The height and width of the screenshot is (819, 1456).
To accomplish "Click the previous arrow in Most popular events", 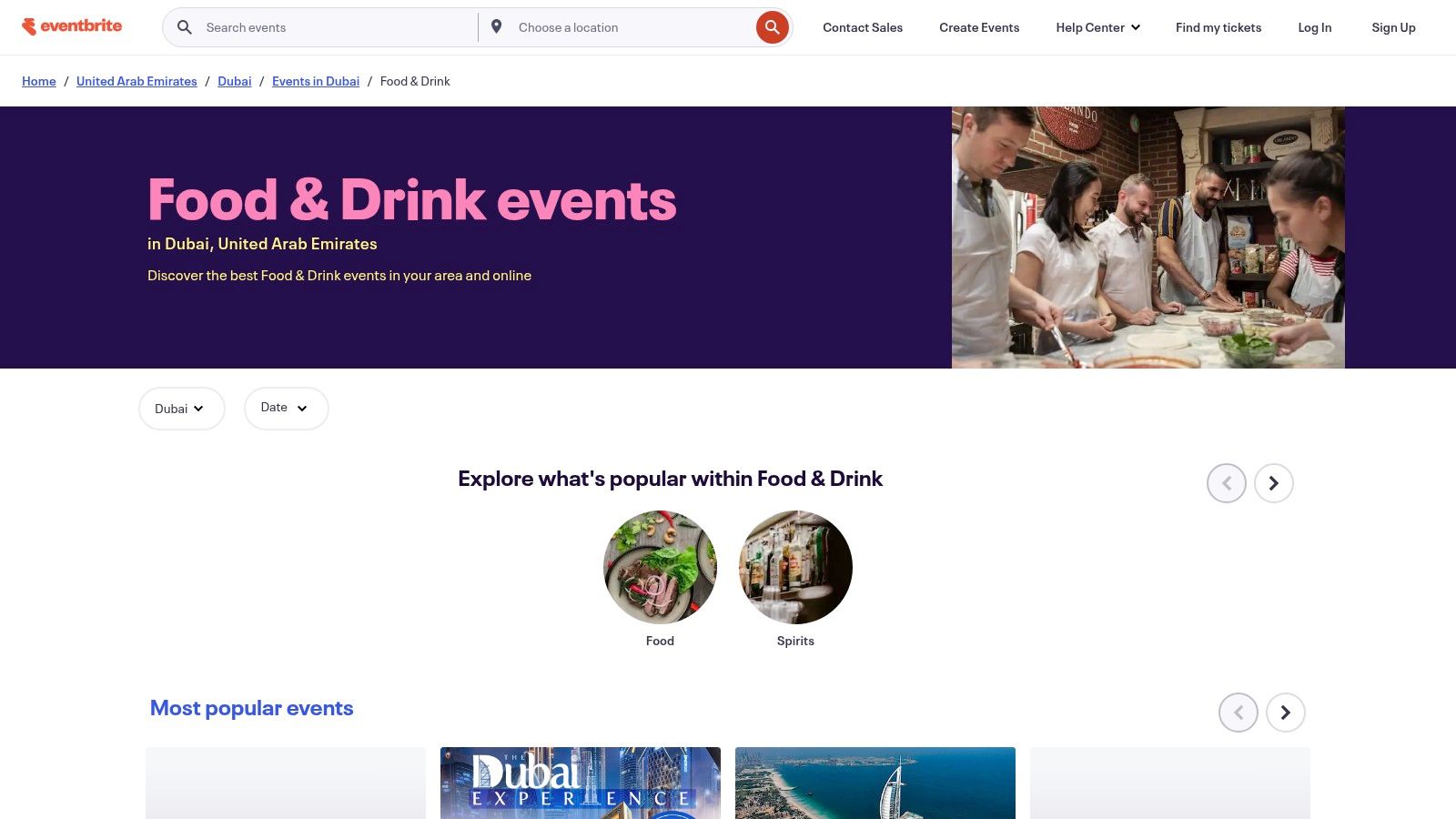I will point(1238,713).
